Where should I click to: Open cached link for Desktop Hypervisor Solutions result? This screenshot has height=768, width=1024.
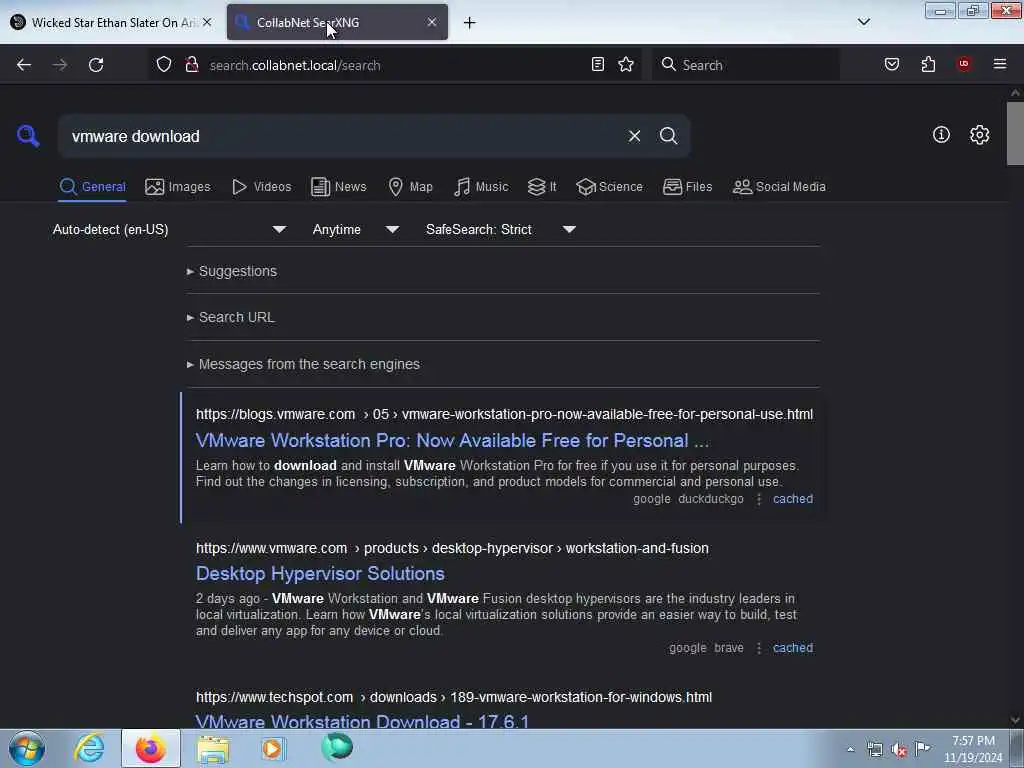(793, 648)
